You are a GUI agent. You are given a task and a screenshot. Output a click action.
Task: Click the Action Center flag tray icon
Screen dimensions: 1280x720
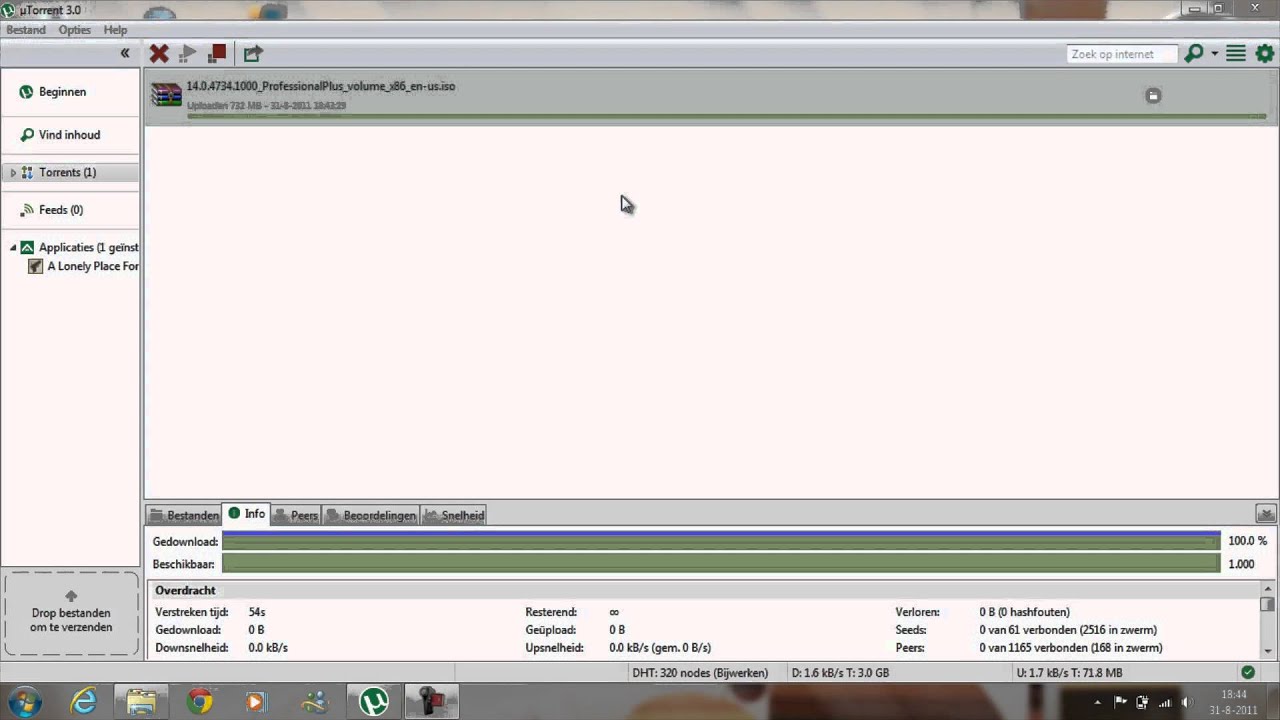click(1120, 702)
